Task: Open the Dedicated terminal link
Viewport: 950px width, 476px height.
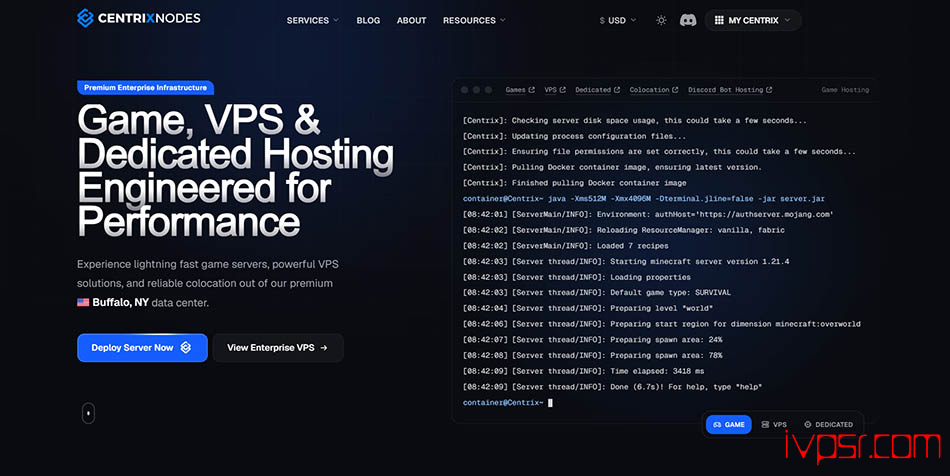Action: [x=597, y=90]
